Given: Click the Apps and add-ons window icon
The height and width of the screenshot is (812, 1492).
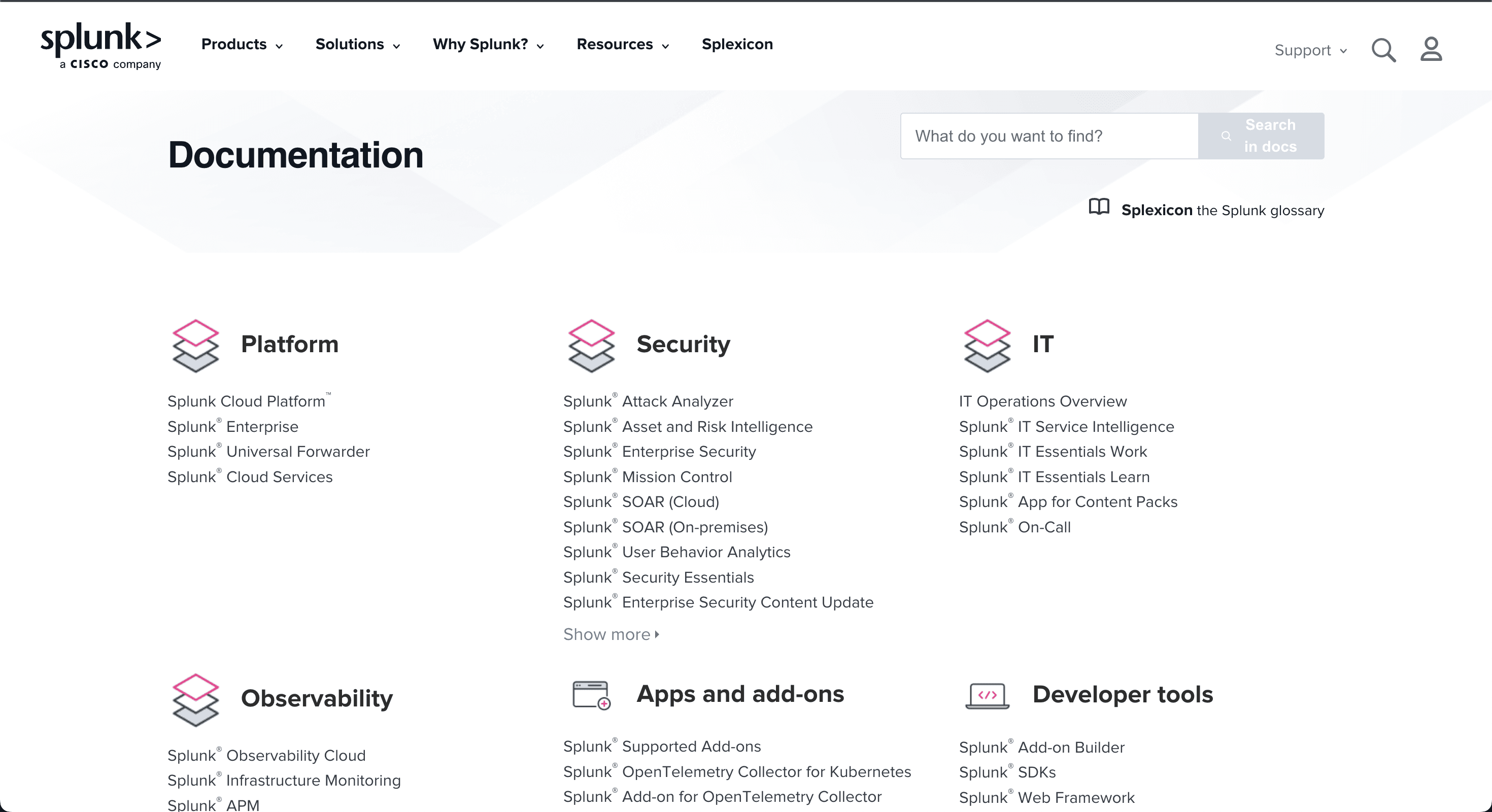Looking at the screenshot, I should click(591, 694).
